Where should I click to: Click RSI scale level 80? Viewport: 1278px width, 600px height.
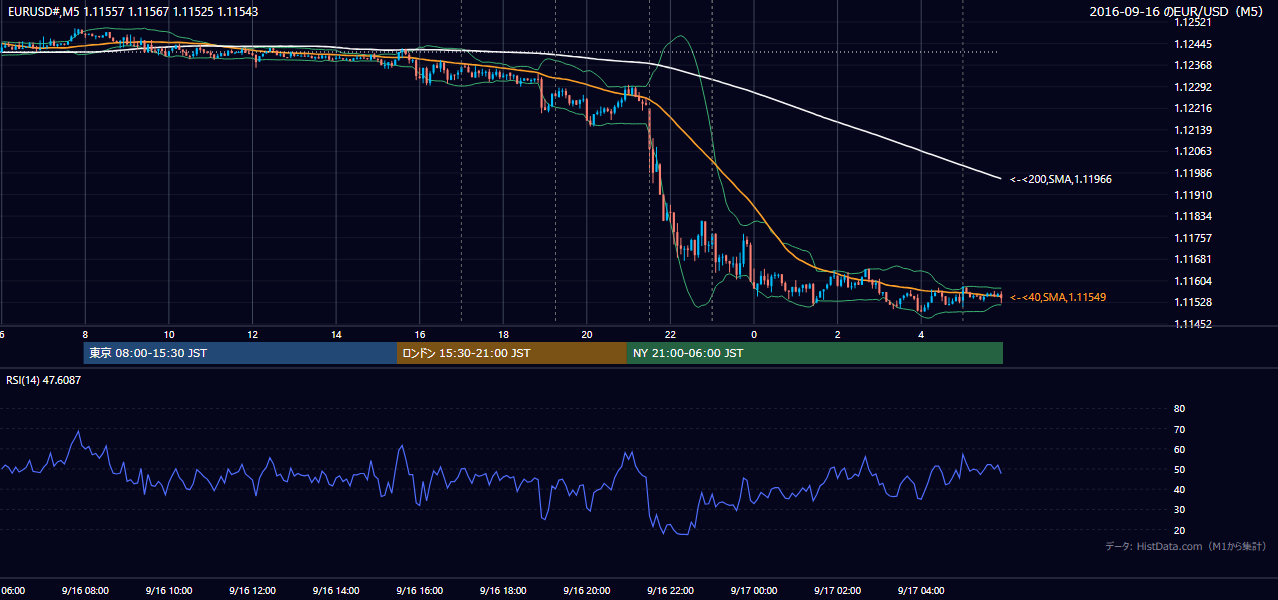click(1179, 409)
